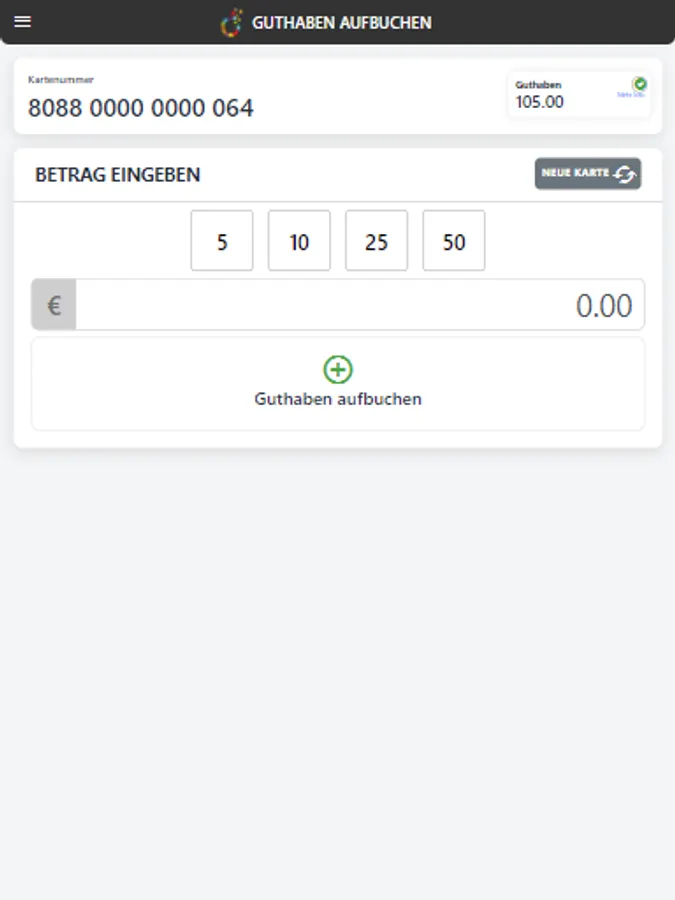The height and width of the screenshot is (900, 675).
Task: Click the green plus circle icon
Action: point(338,370)
